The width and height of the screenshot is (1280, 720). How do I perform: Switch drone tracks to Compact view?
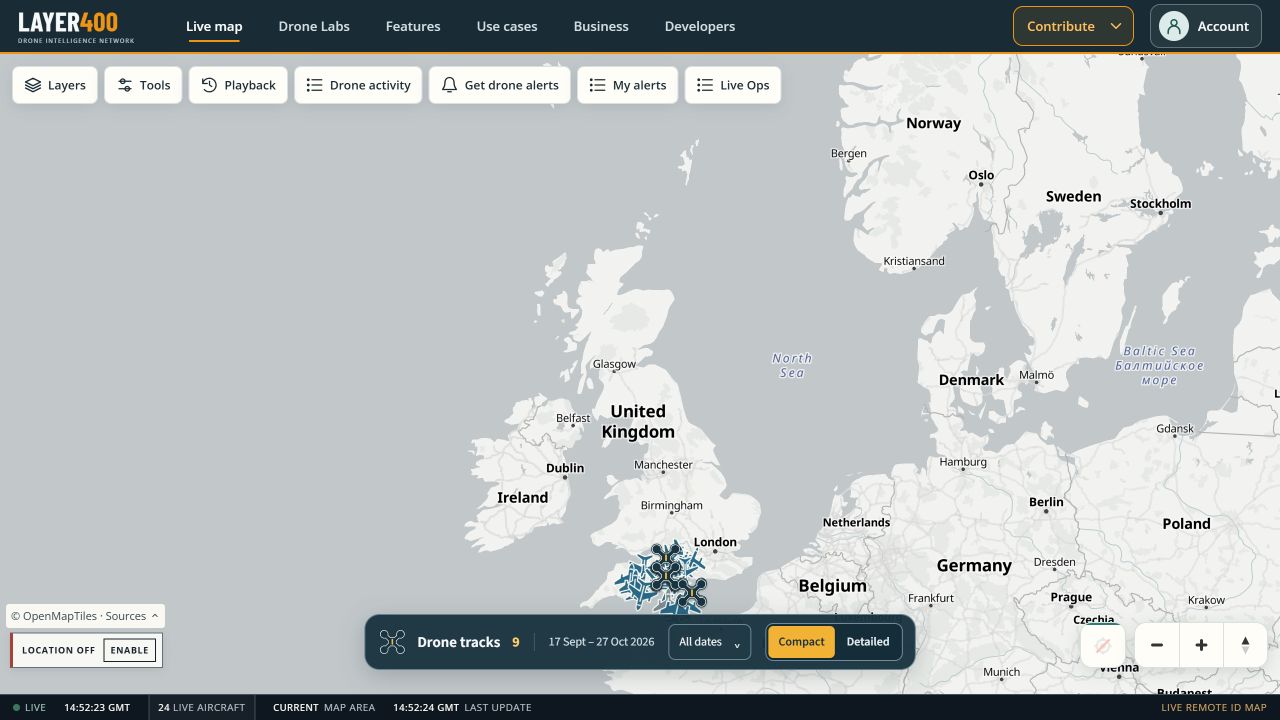801,642
